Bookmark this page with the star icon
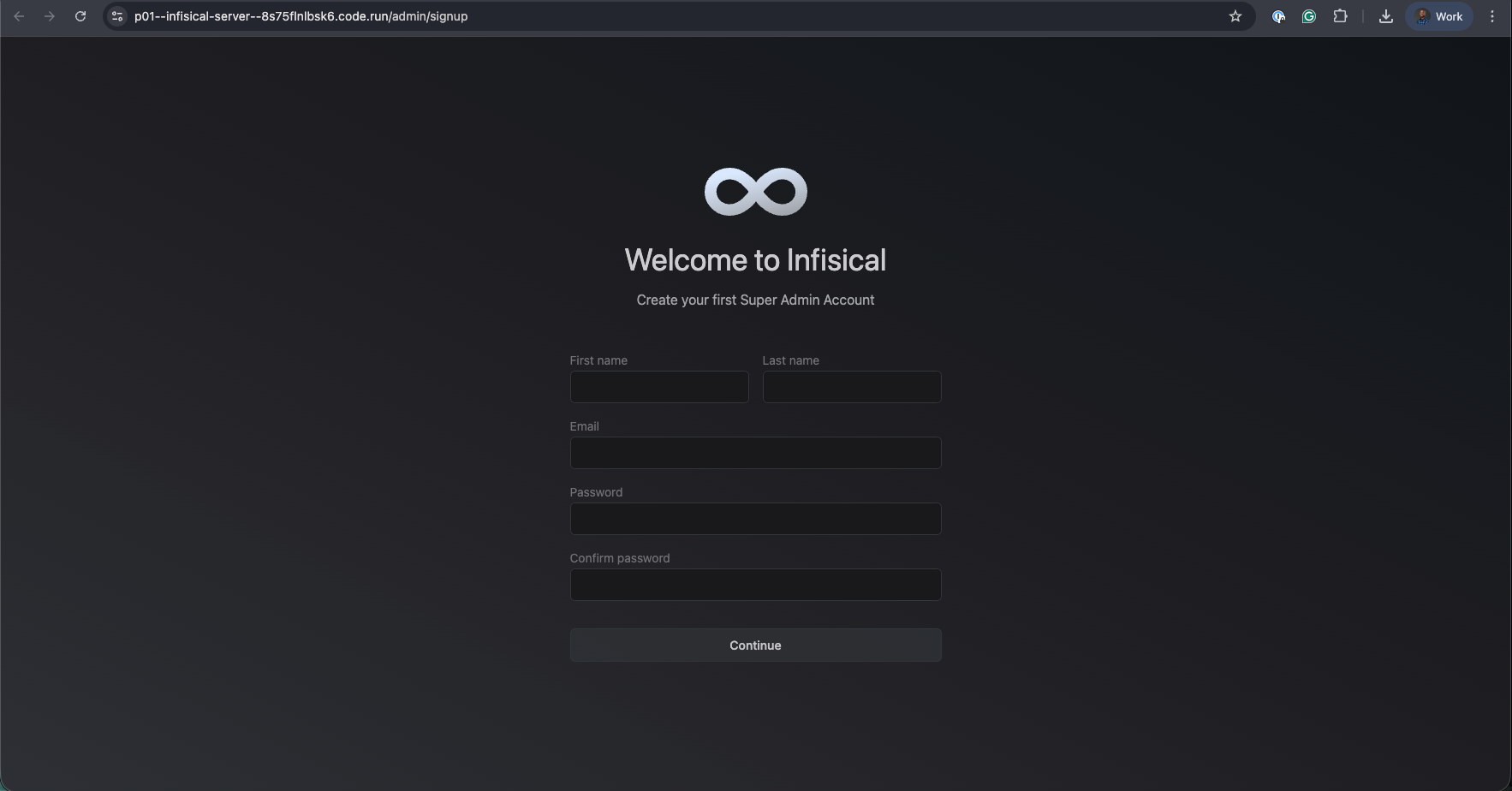 point(1235,16)
